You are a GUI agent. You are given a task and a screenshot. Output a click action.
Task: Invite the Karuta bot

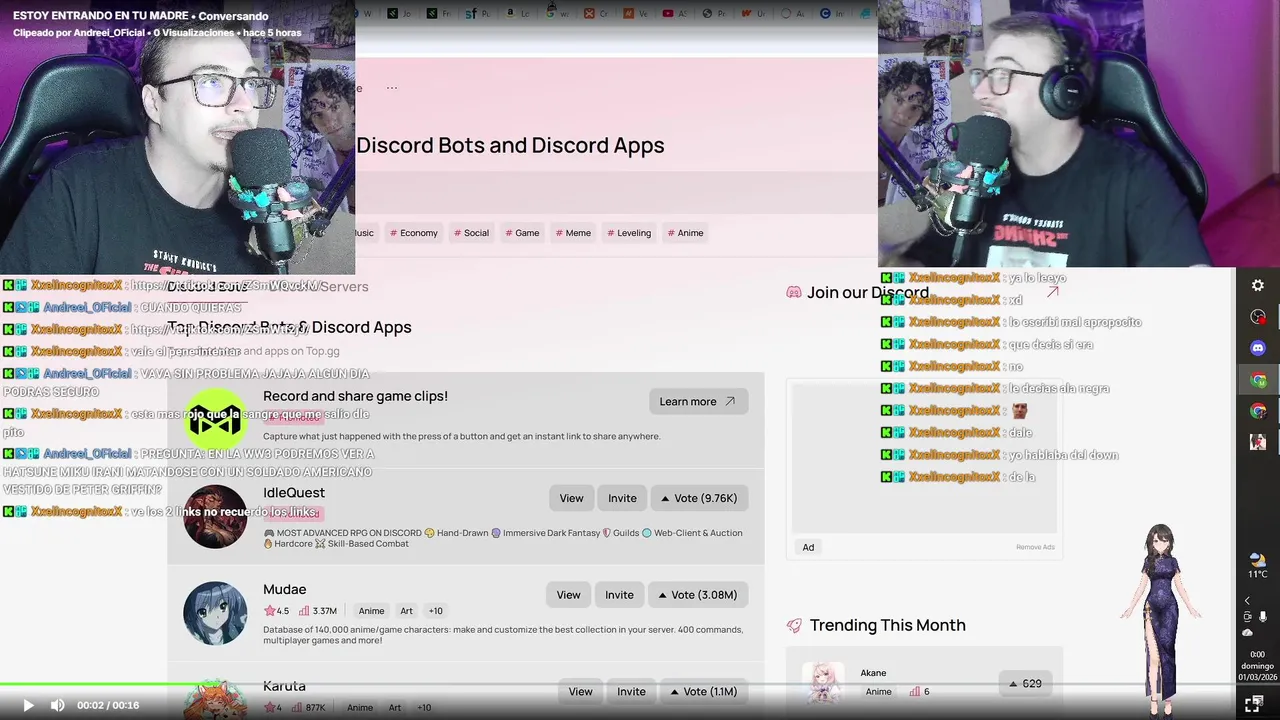[631, 691]
